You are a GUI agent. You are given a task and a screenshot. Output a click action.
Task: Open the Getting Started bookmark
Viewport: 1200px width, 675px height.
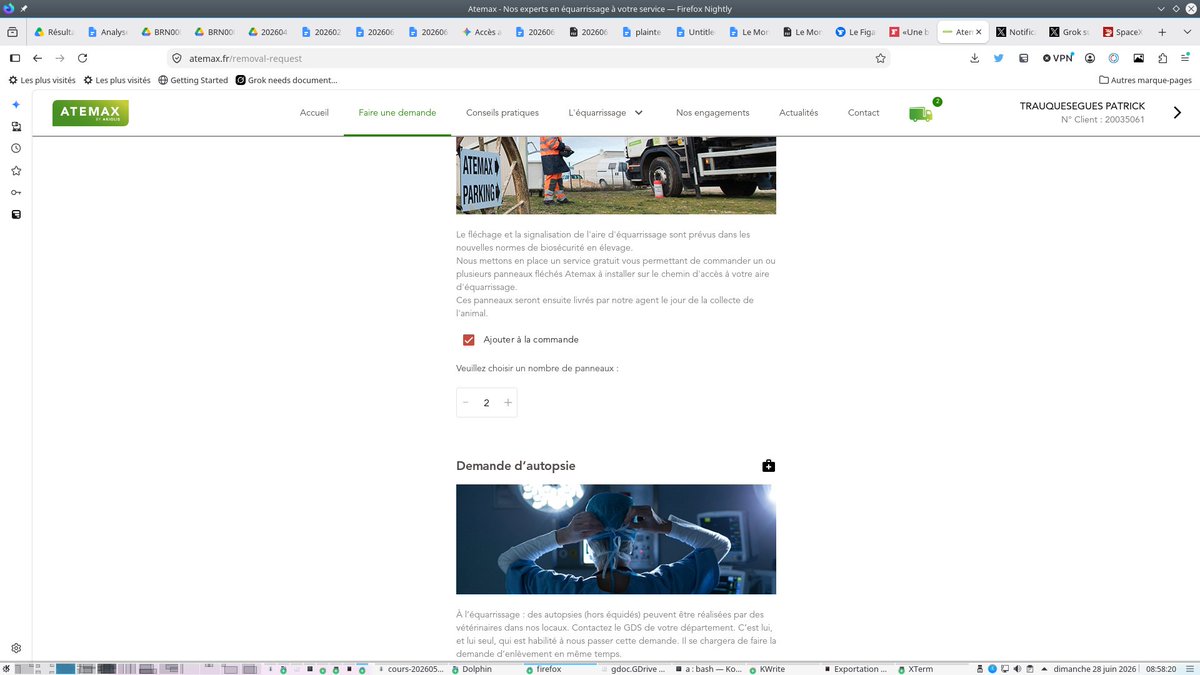click(193, 80)
